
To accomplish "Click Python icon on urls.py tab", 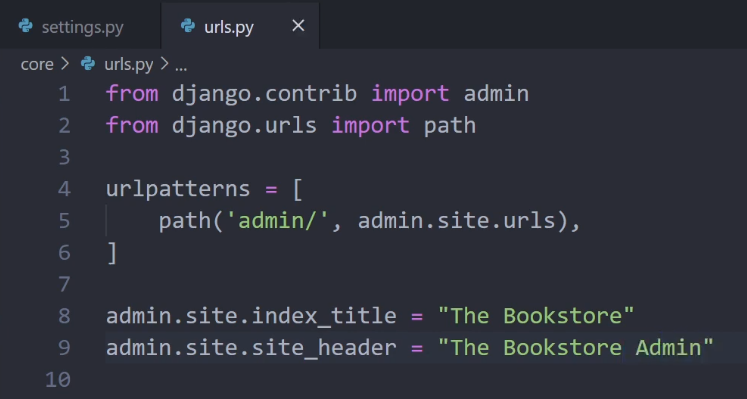I will coord(188,26).
